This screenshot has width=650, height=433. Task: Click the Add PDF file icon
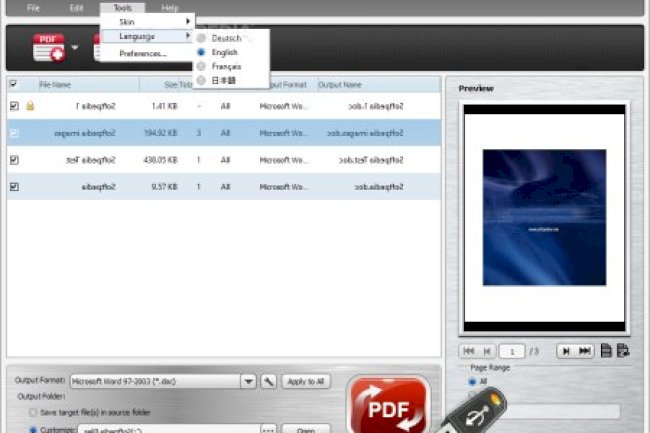pyautogui.click(x=48, y=47)
